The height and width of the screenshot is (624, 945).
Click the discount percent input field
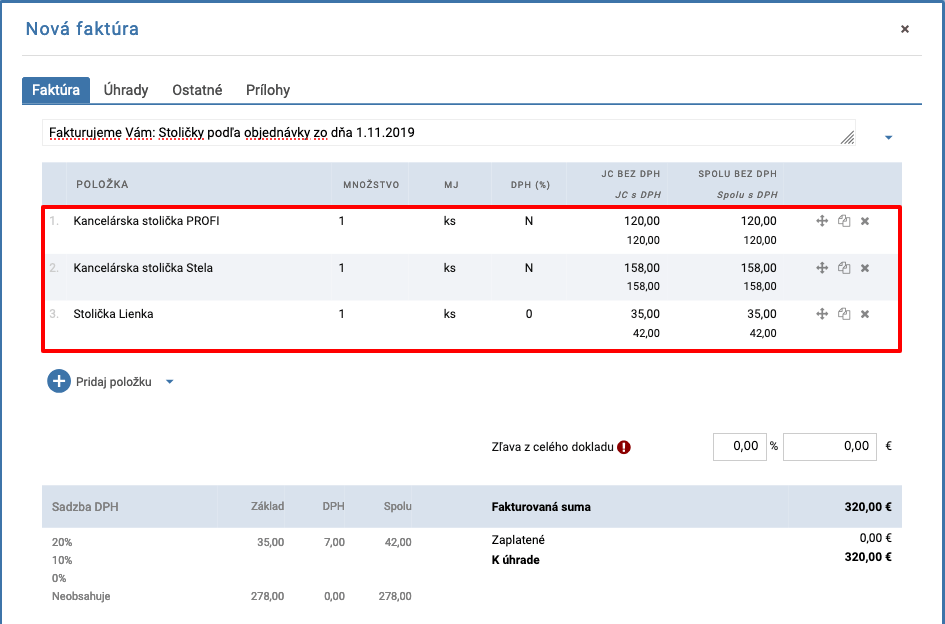[x=739, y=447]
